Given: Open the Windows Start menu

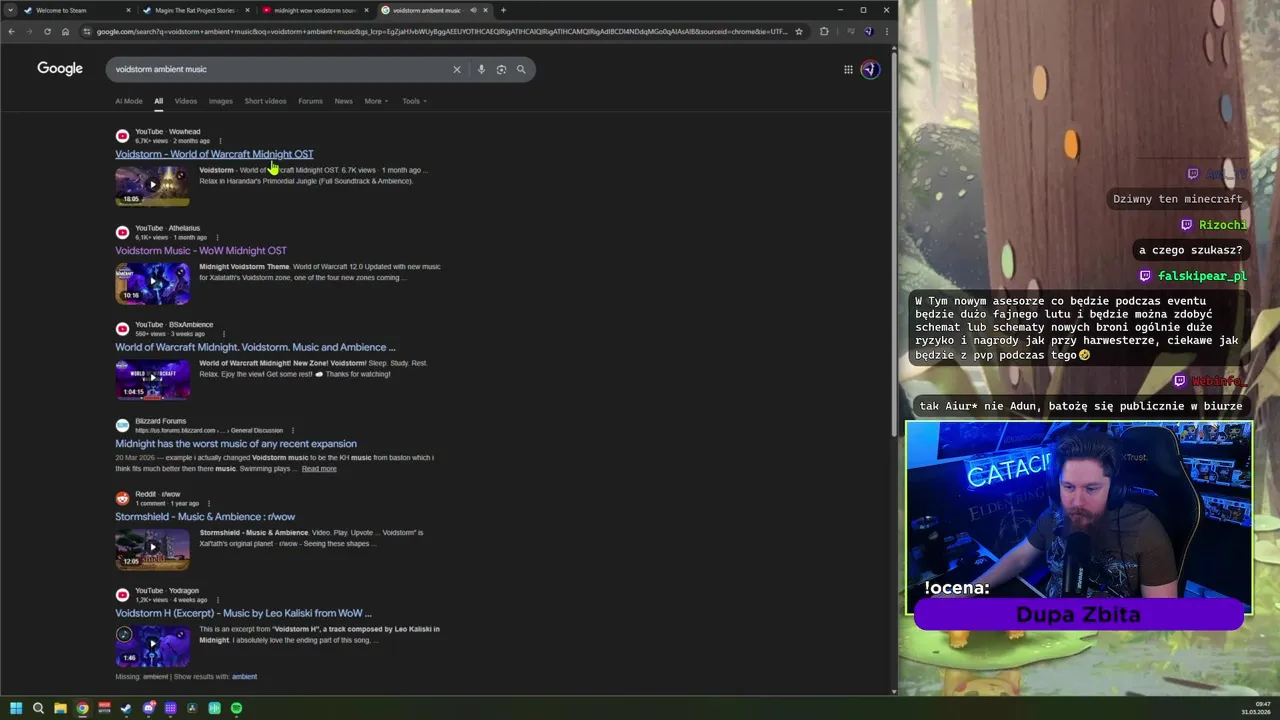Looking at the screenshot, I should click(x=15, y=708).
